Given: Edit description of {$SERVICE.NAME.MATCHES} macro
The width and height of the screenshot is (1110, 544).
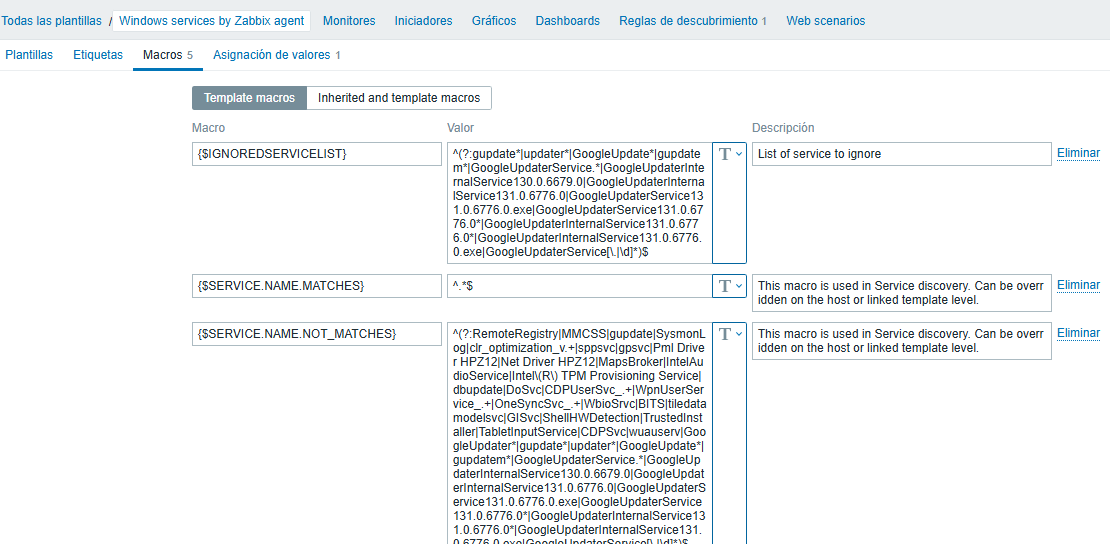Looking at the screenshot, I should coord(902,293).
